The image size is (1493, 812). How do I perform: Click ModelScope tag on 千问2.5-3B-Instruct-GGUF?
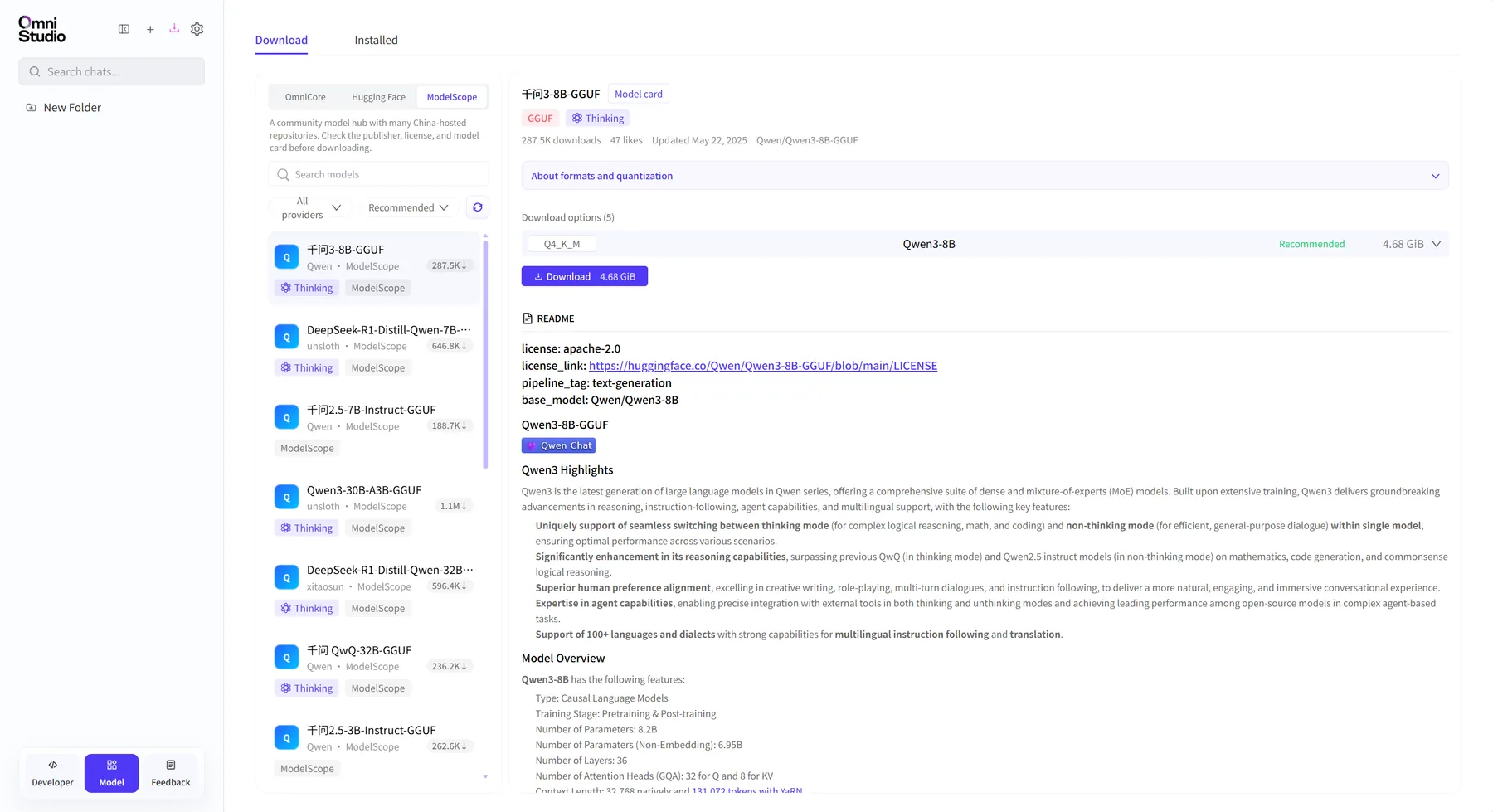point(307,769)
